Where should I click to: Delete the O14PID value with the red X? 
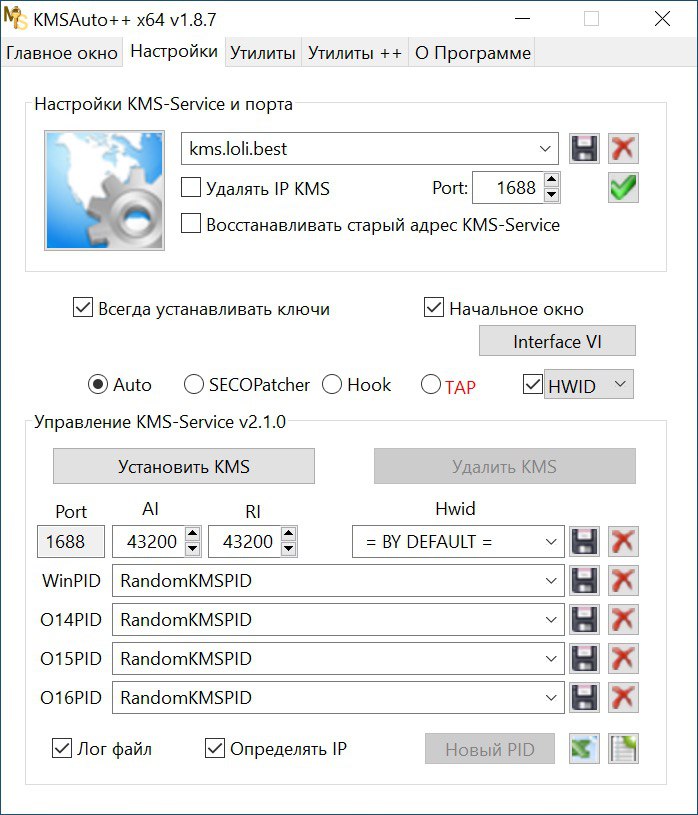pyautogui.click(x=623, y=620)
